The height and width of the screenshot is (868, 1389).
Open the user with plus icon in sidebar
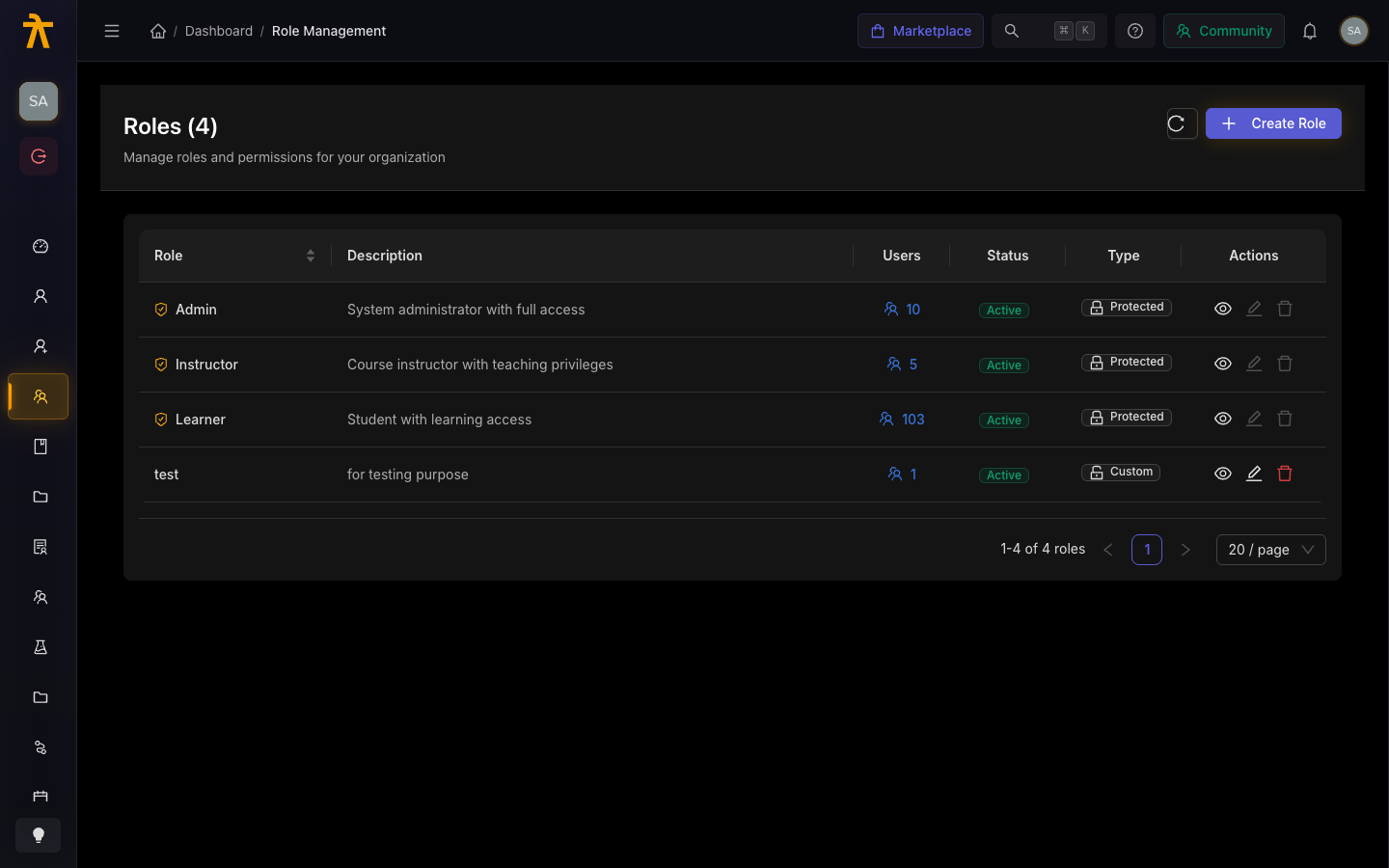click(x=41, y=346)
